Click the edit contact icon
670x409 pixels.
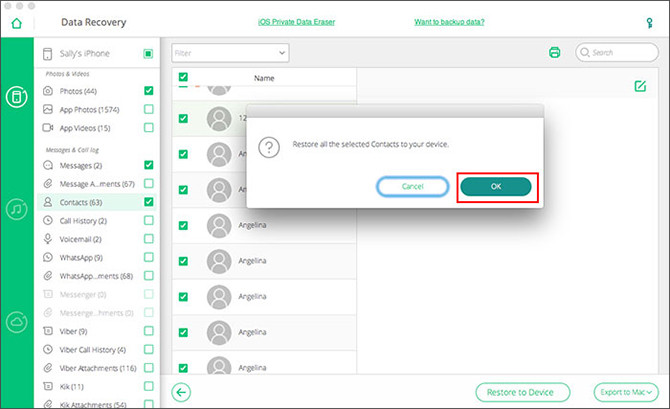[x=640, y=86]
